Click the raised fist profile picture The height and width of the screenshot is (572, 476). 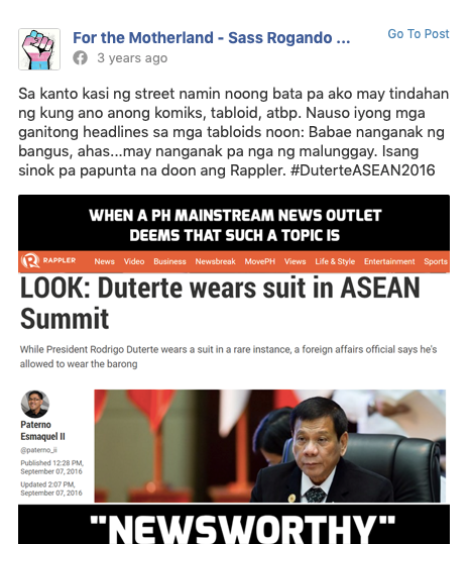point(39,49)
